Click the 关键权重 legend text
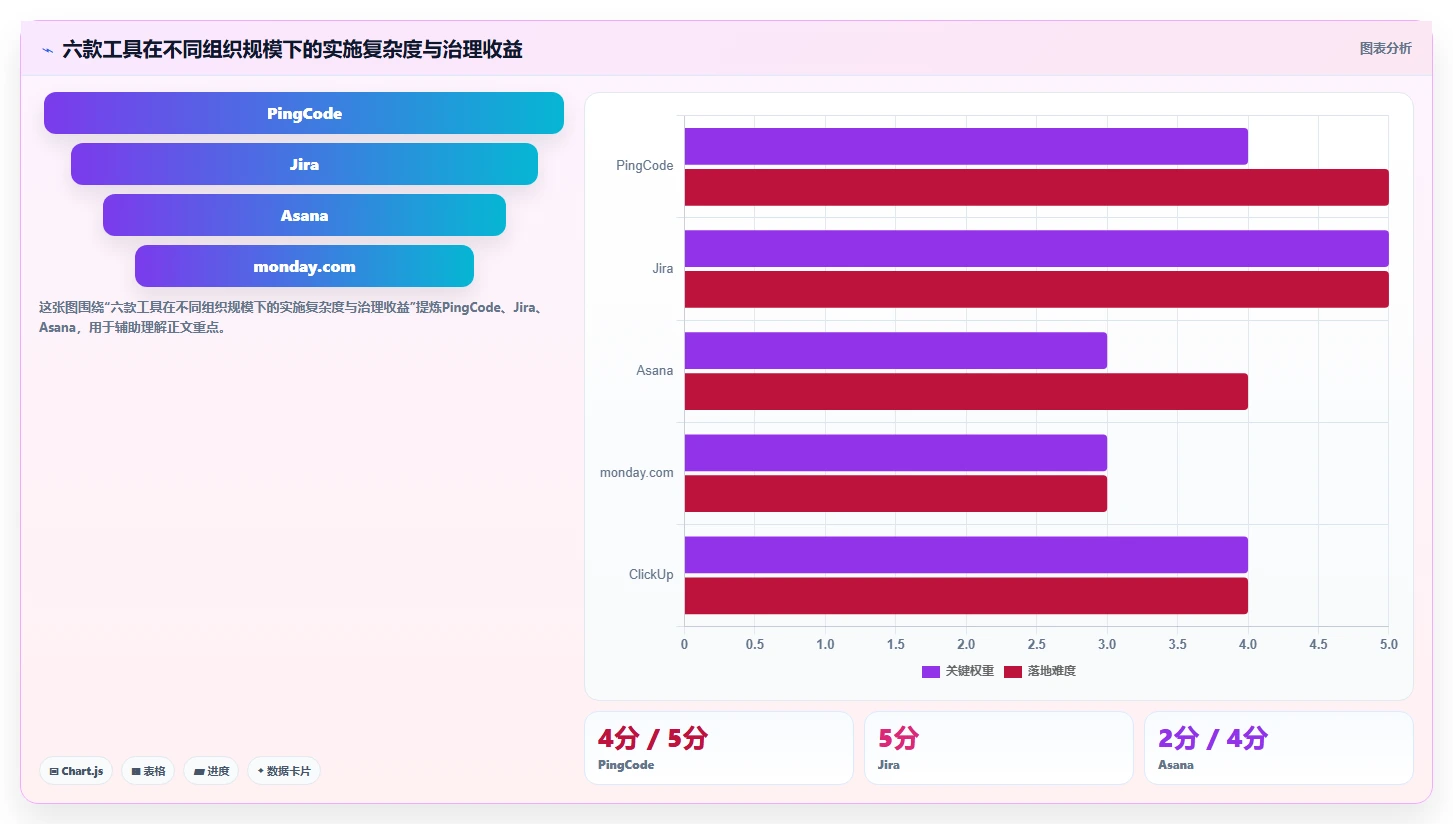 (x=969, y=671)
